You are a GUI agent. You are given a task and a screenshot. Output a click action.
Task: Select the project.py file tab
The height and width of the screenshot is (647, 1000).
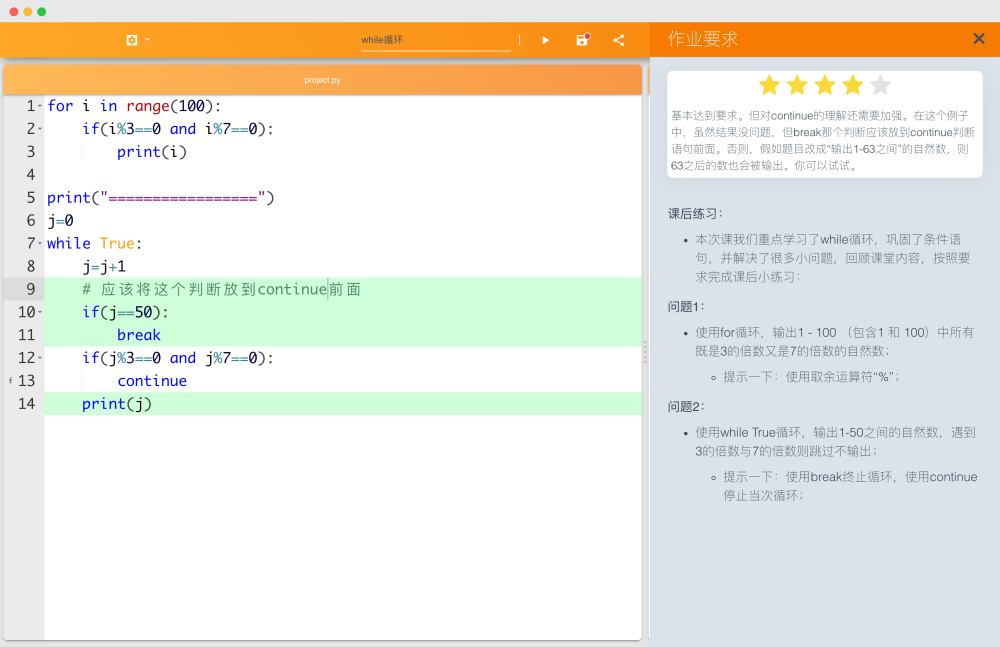coord(322,80)
